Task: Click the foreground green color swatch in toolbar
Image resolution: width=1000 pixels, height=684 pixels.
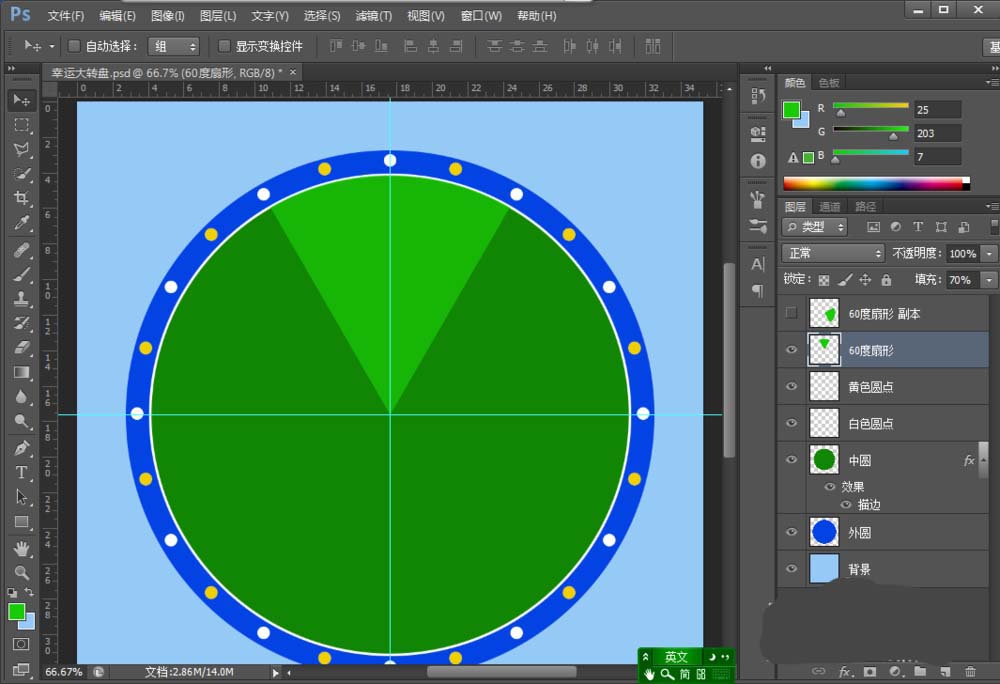Action: tap(17, 611)
